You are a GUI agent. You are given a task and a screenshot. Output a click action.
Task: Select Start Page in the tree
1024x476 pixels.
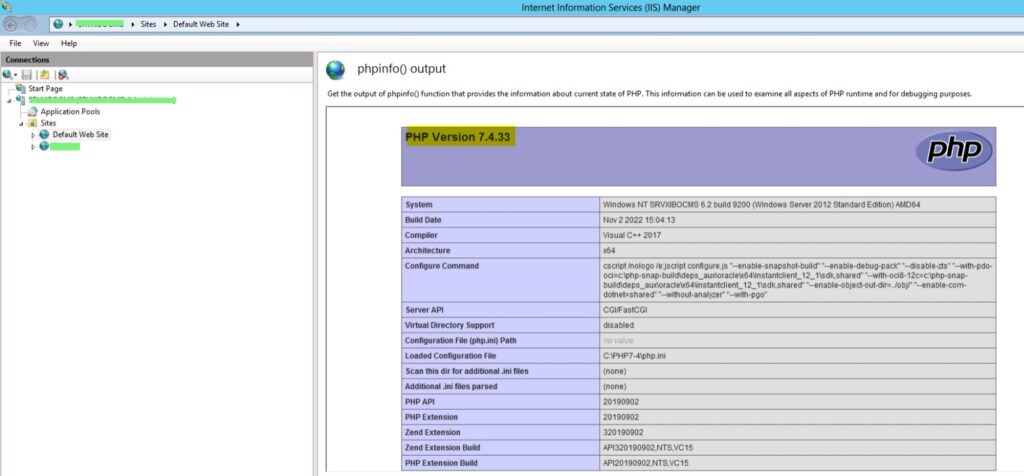(45, 88)
